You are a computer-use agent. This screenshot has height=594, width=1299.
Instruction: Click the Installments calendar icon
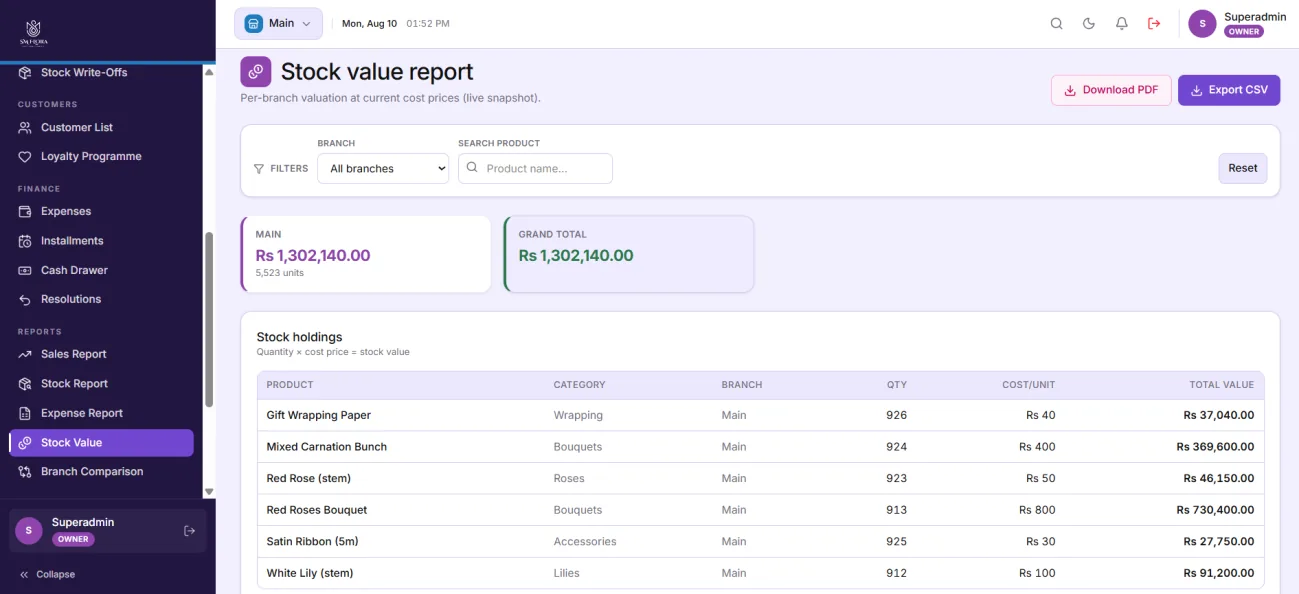click(25, 241)
